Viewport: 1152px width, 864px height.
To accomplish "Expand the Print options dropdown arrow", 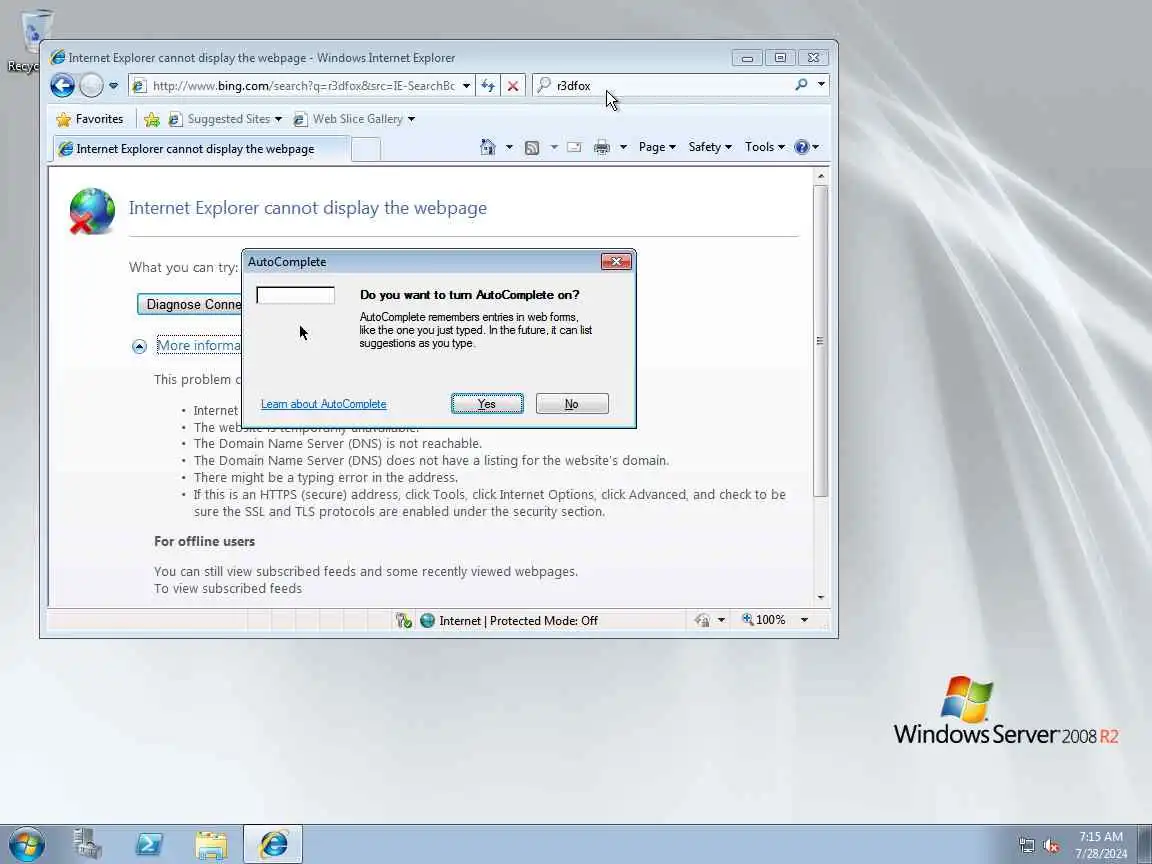I will click(x=623, y=148).
